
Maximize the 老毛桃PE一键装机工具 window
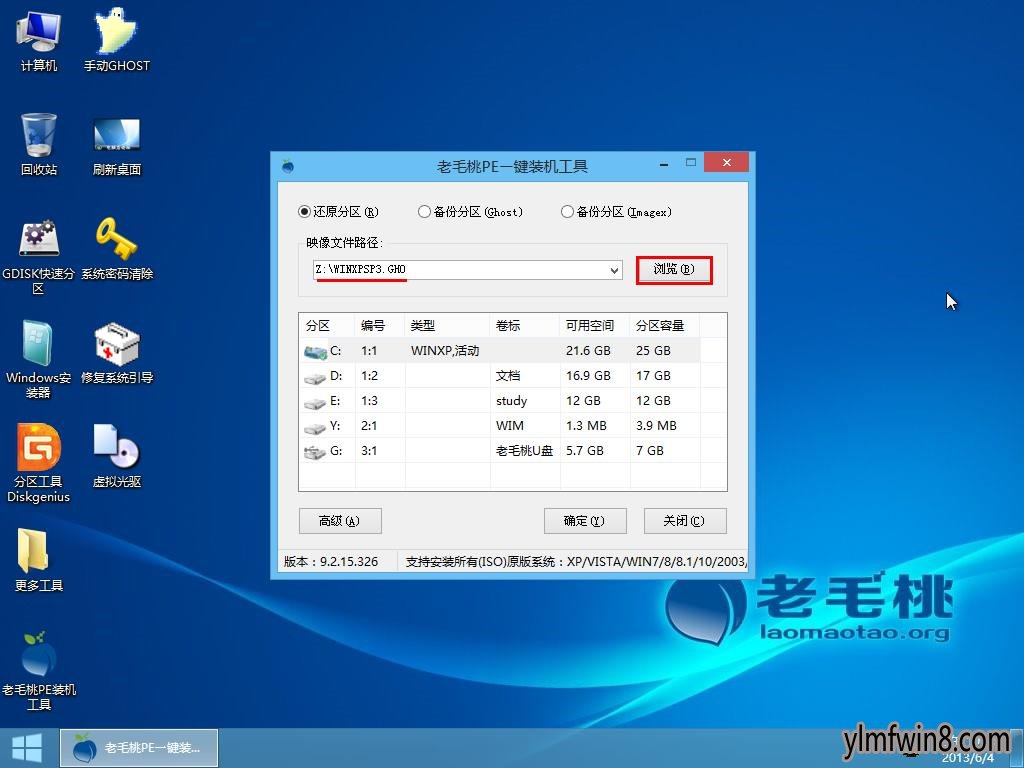click(x=690, y=162)
